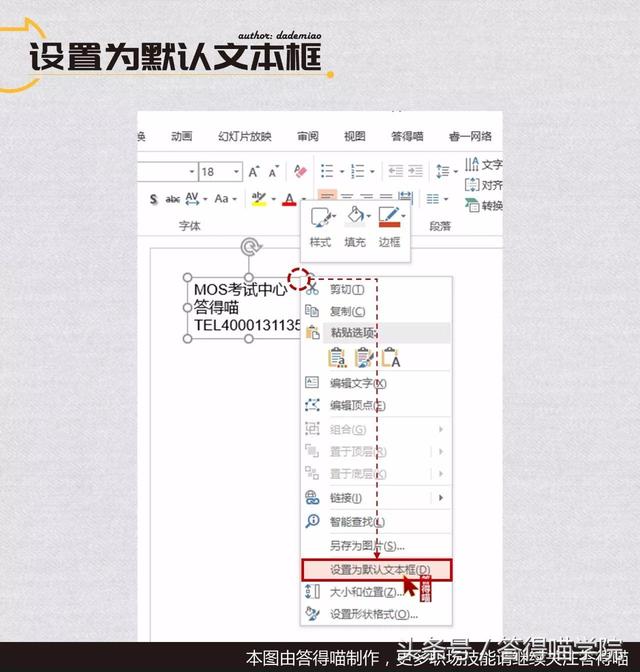Choose 另存为图片(S)... menu item
Image resolution: width=640 pixels, height=672 pixels.
point(376,546)
